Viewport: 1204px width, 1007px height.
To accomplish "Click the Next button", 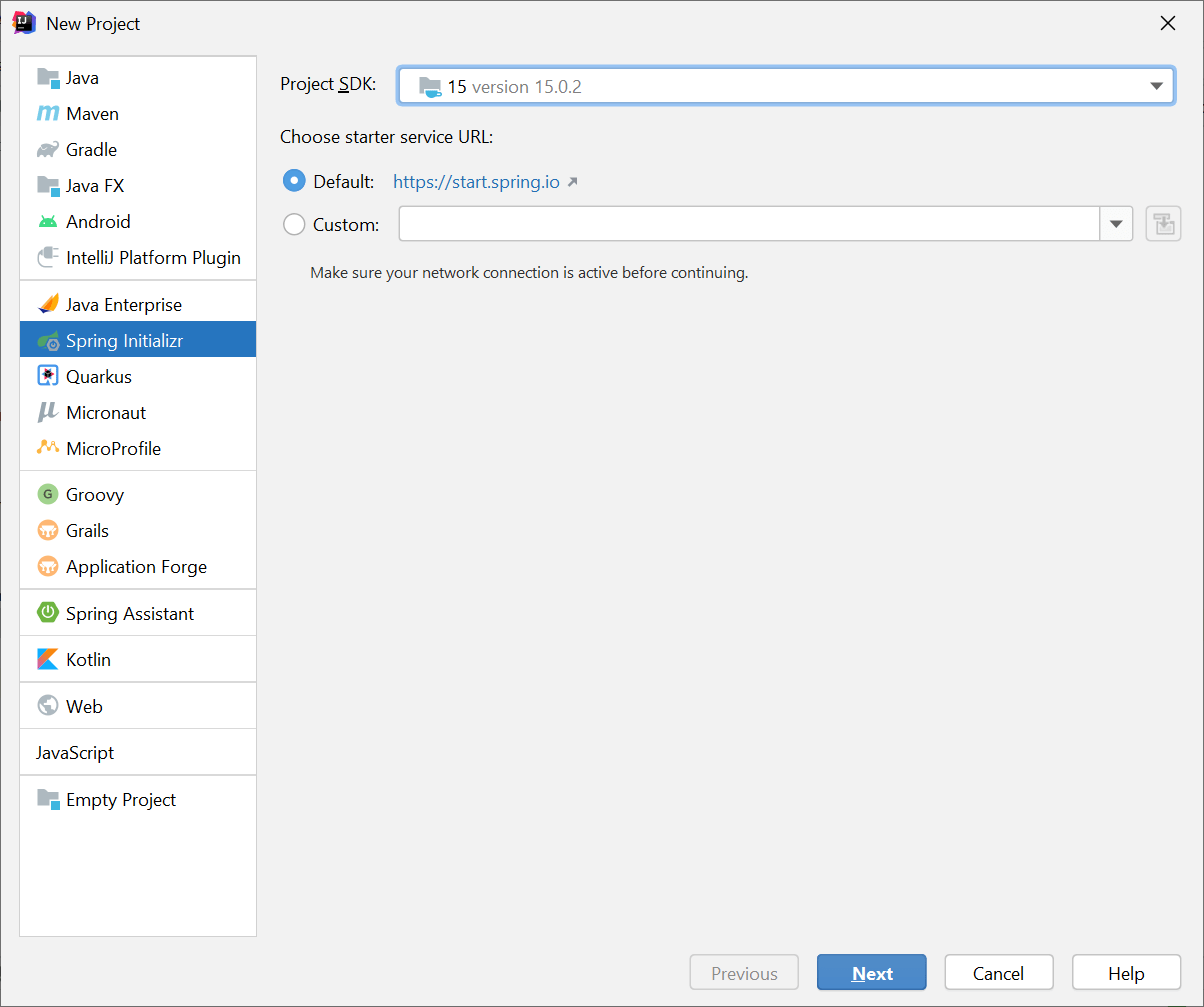I will (x=871, y=974).
